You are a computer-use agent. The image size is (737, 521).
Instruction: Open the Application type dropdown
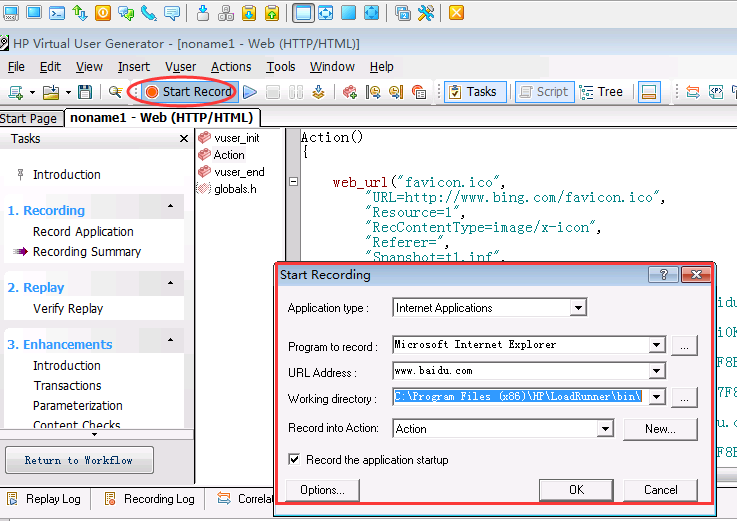(x=577, y=308)
